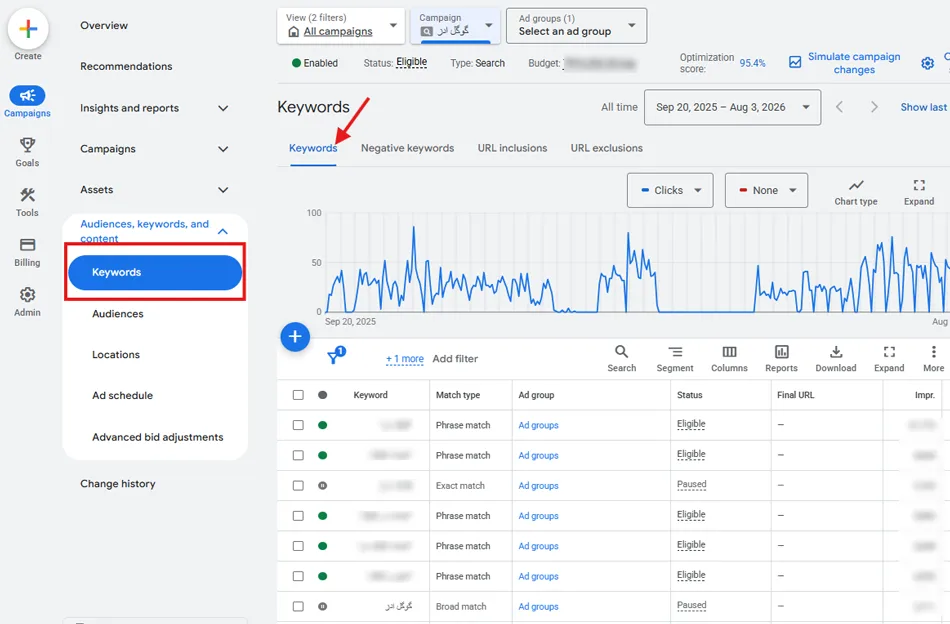Go to previous date range arrow
950x624 pixels.
[839, 107]
